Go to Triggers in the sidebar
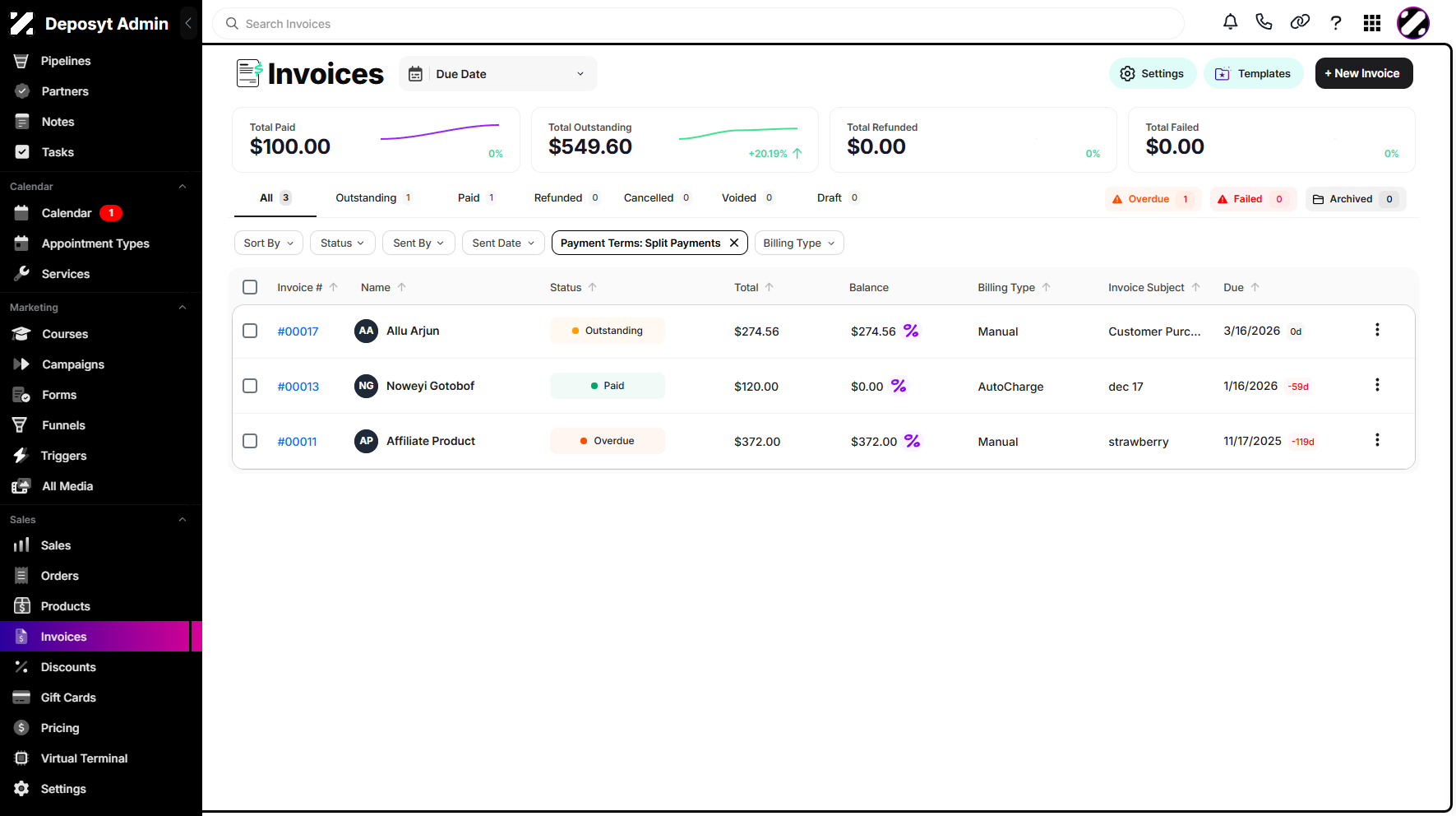The height and width of the screenshot is (816, 1456). (x=63, y=456)
